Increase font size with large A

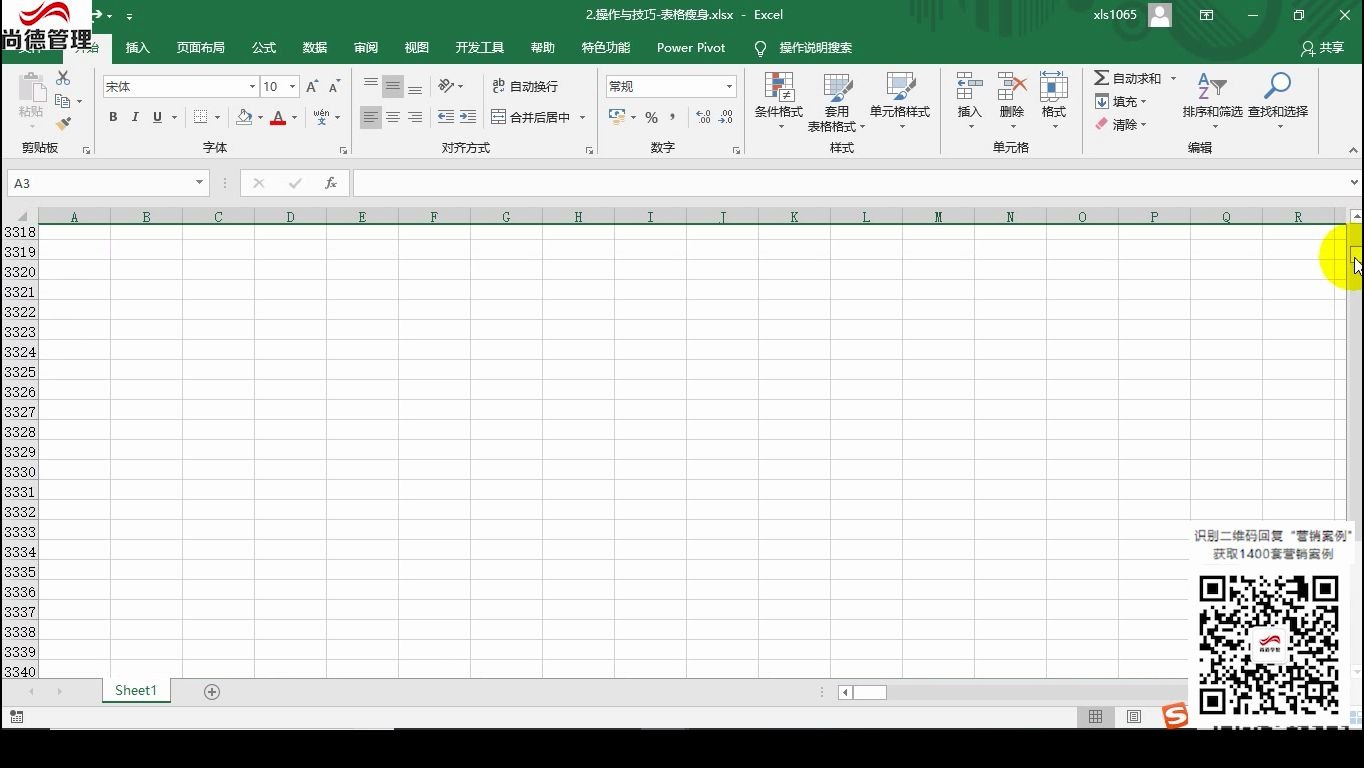tap(313, 87)
